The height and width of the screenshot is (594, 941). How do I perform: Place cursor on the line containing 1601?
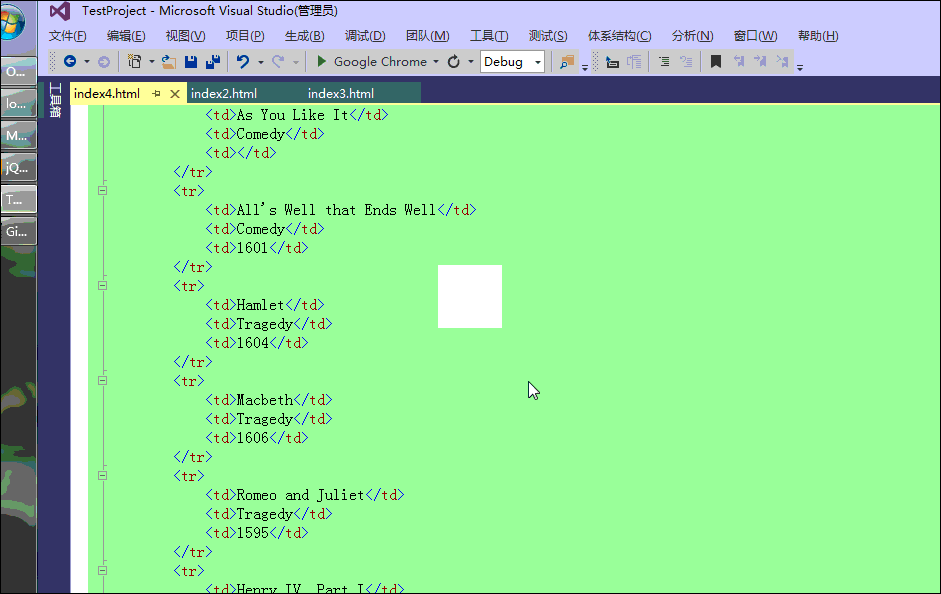[x=257, y=248]
